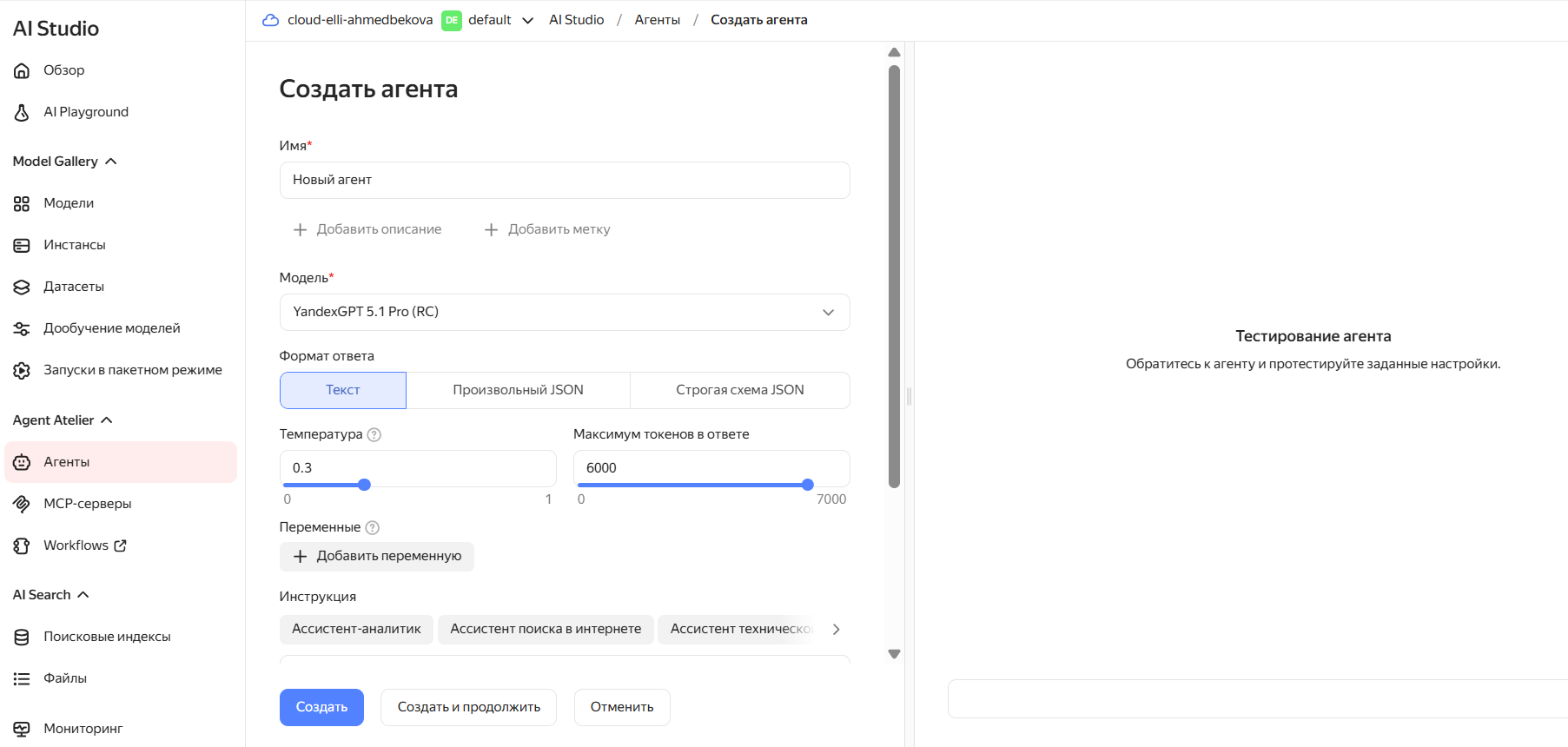1568x747 pixels.
Task: Click cloud-elli-ahmedbekova breadcrumb link
Action: pos(360,20)
